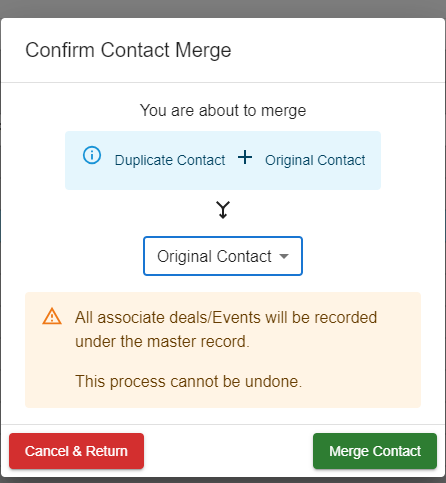Open the Duplicate Contact link
446x483 pixels.
pyautogui.click(x=170, y=160)
